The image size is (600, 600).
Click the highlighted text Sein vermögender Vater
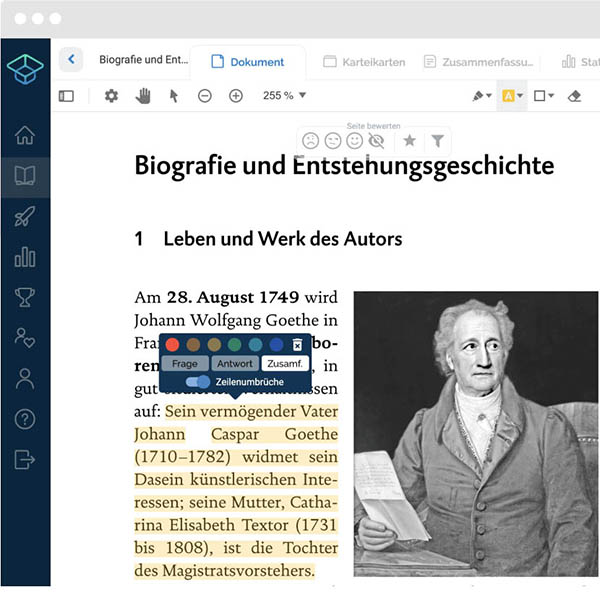[x=252, y=411]
